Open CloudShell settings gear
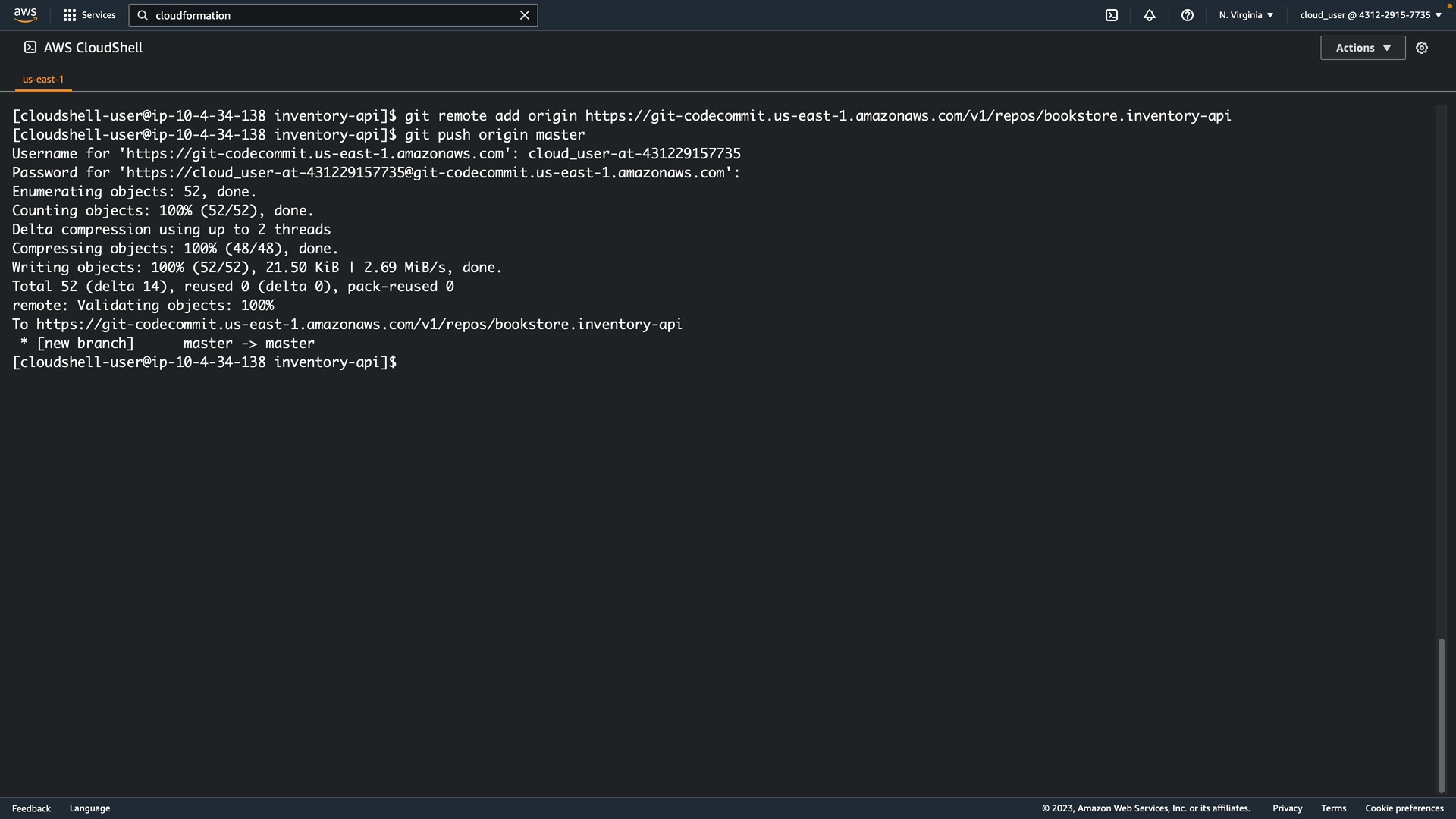 click(x=1422, y=48)
